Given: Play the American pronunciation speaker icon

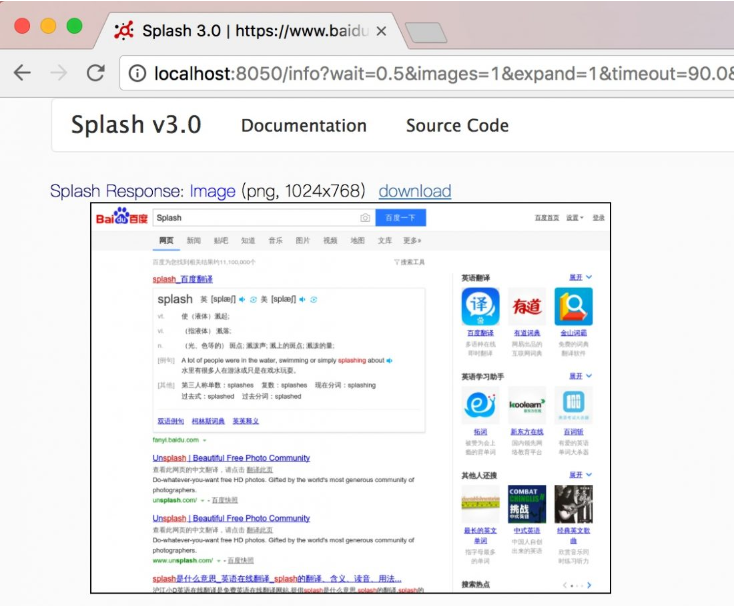Looking at the screenshot, I should pyautogui.click(x=302, y=299).
